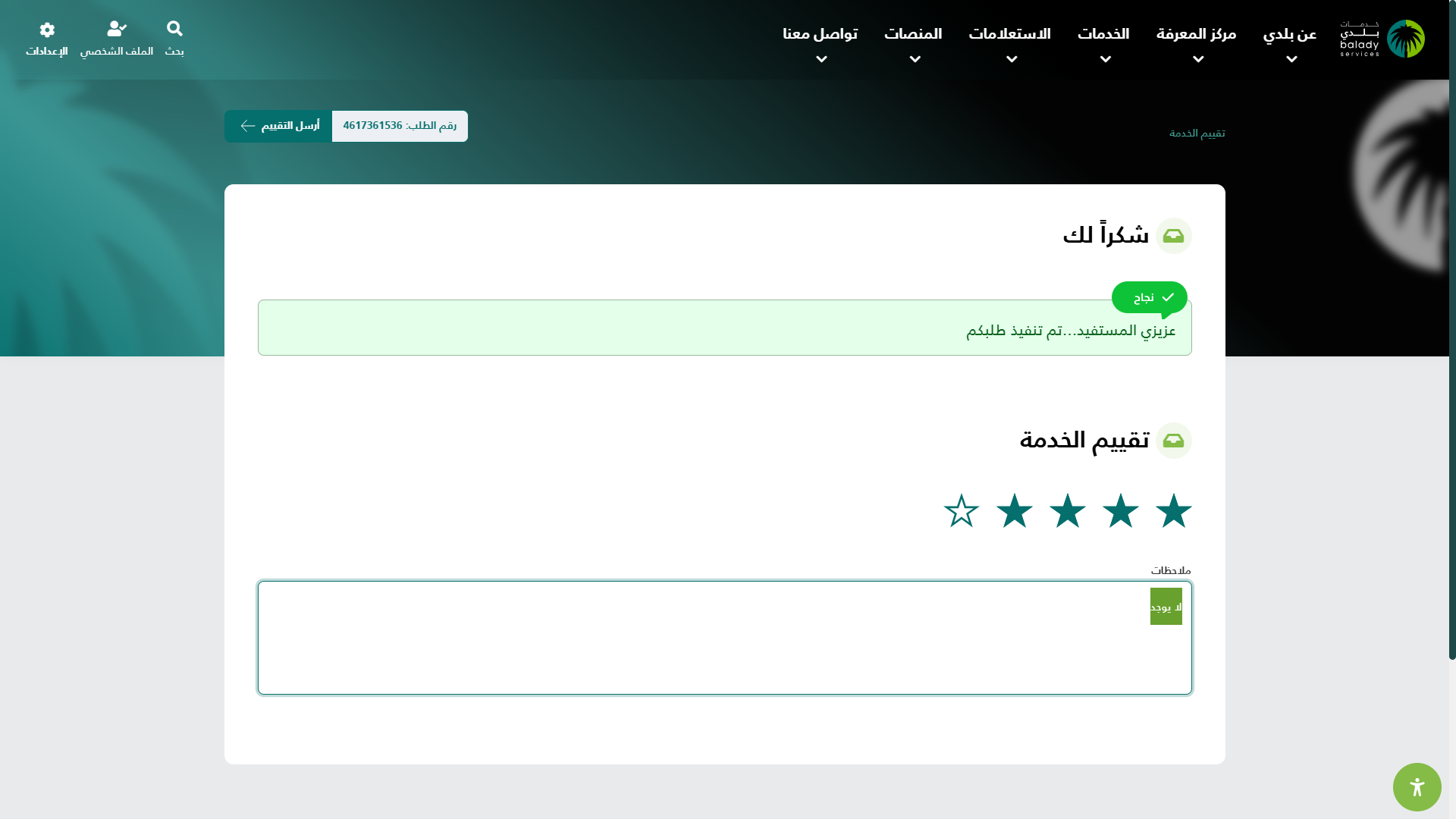The width and height of the screenshot is (1456, 819).
Task: Click the accessibility icon button
Action: click(x=1417, y=786)
